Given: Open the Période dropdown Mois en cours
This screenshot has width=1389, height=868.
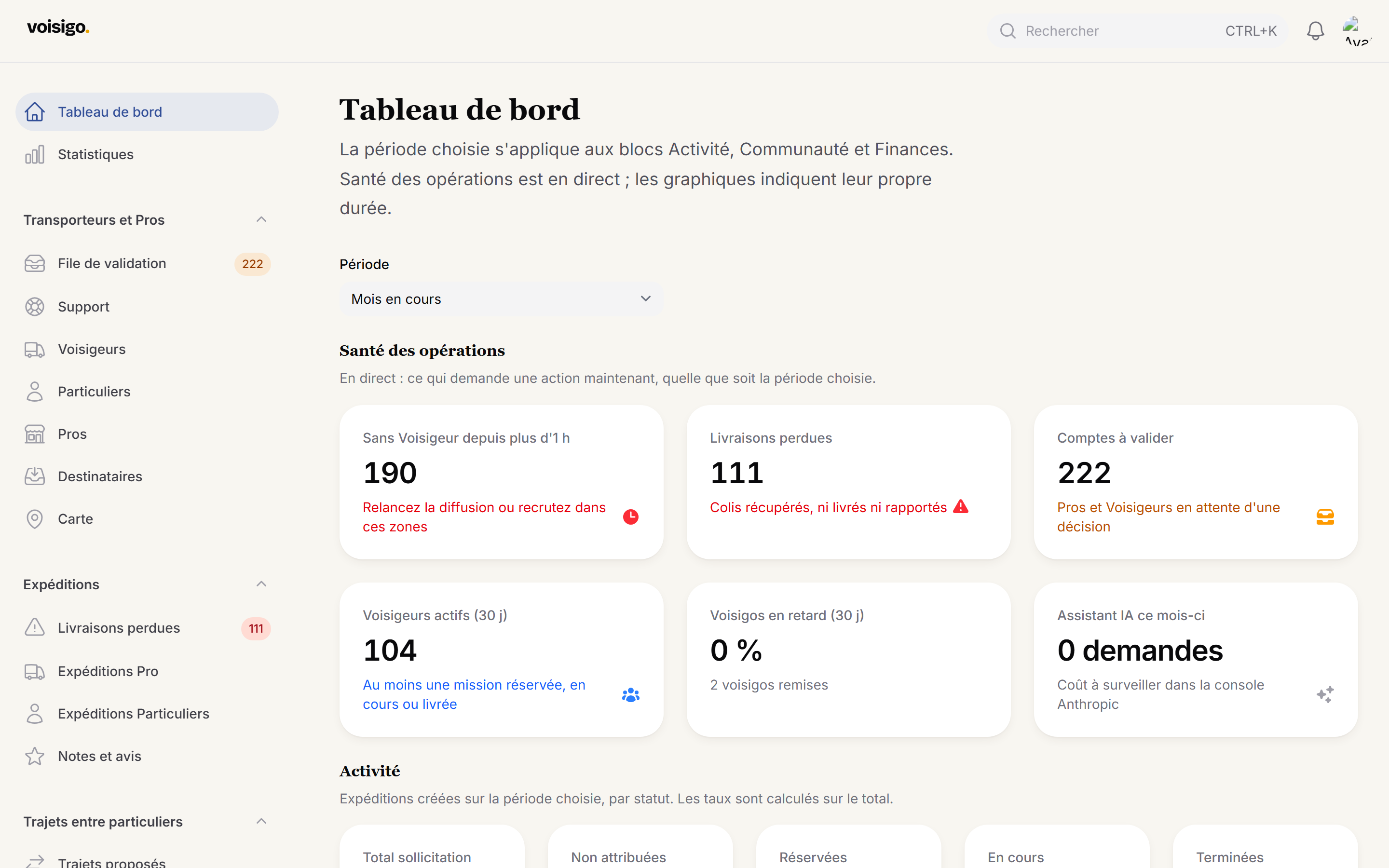Looking at the screenshot, I should [x=501, y=299].
